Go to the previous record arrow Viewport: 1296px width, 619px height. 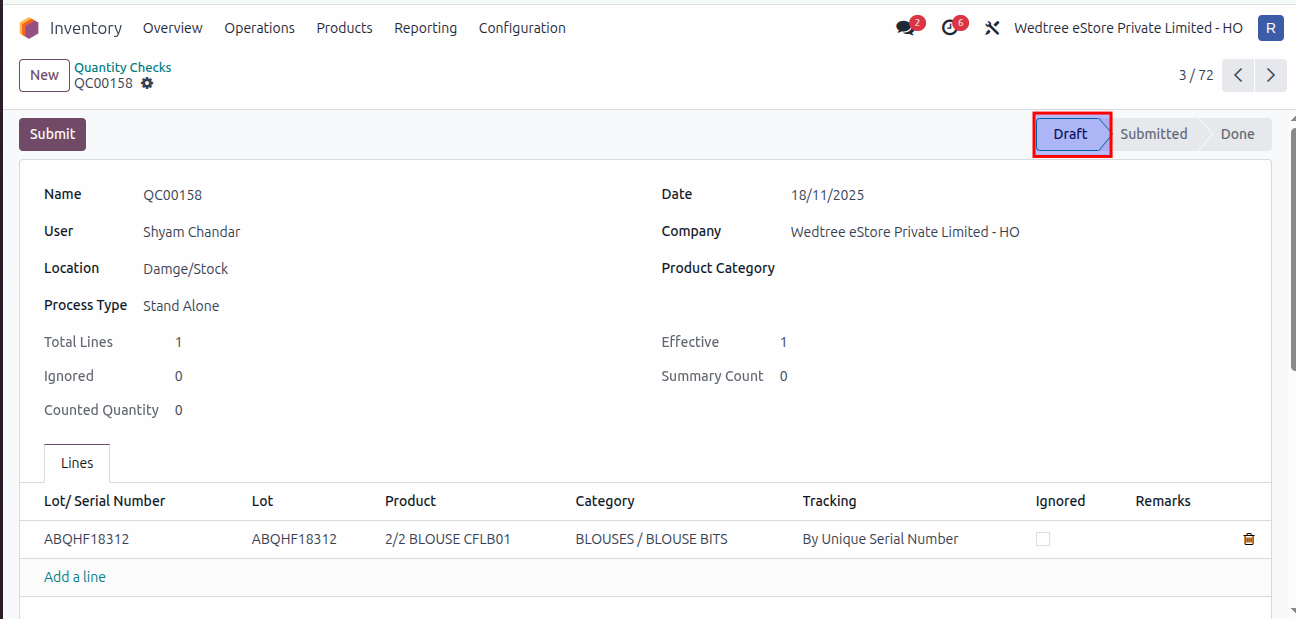coord(1238,75)
